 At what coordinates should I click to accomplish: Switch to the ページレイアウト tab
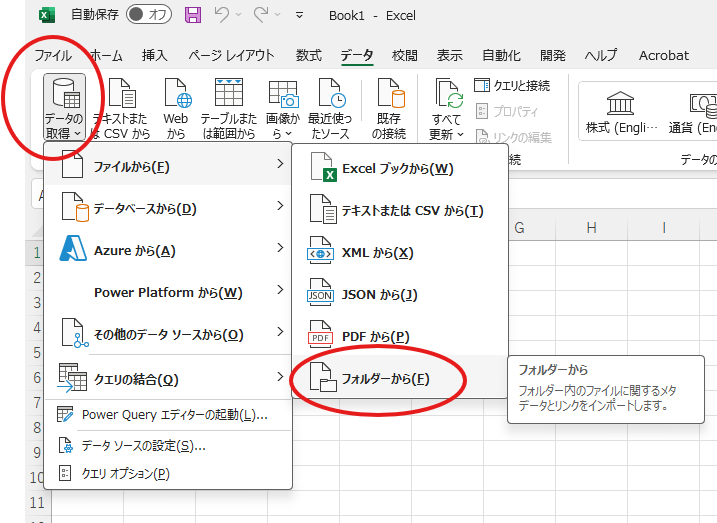[231, 56]
